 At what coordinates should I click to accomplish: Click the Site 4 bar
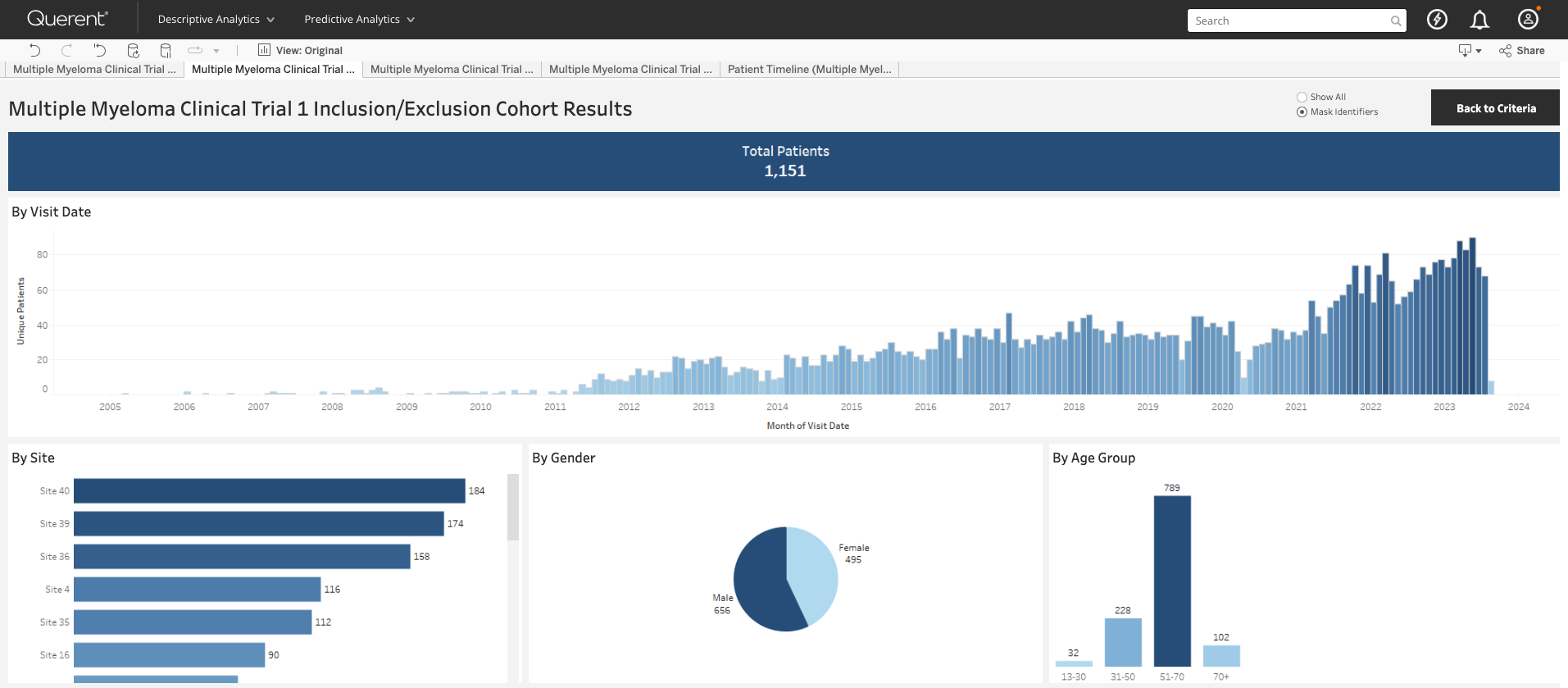[198, 589]
